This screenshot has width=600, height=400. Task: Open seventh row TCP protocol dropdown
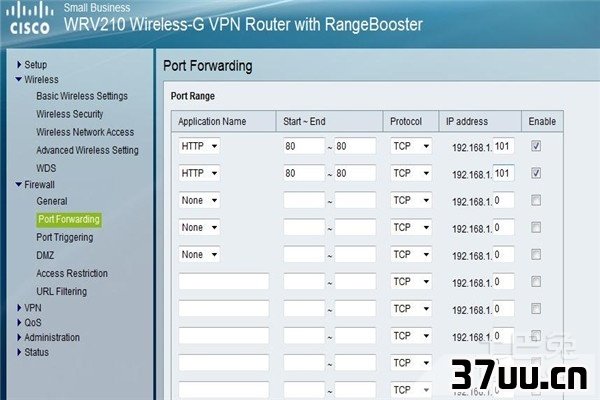coord(411,309)
